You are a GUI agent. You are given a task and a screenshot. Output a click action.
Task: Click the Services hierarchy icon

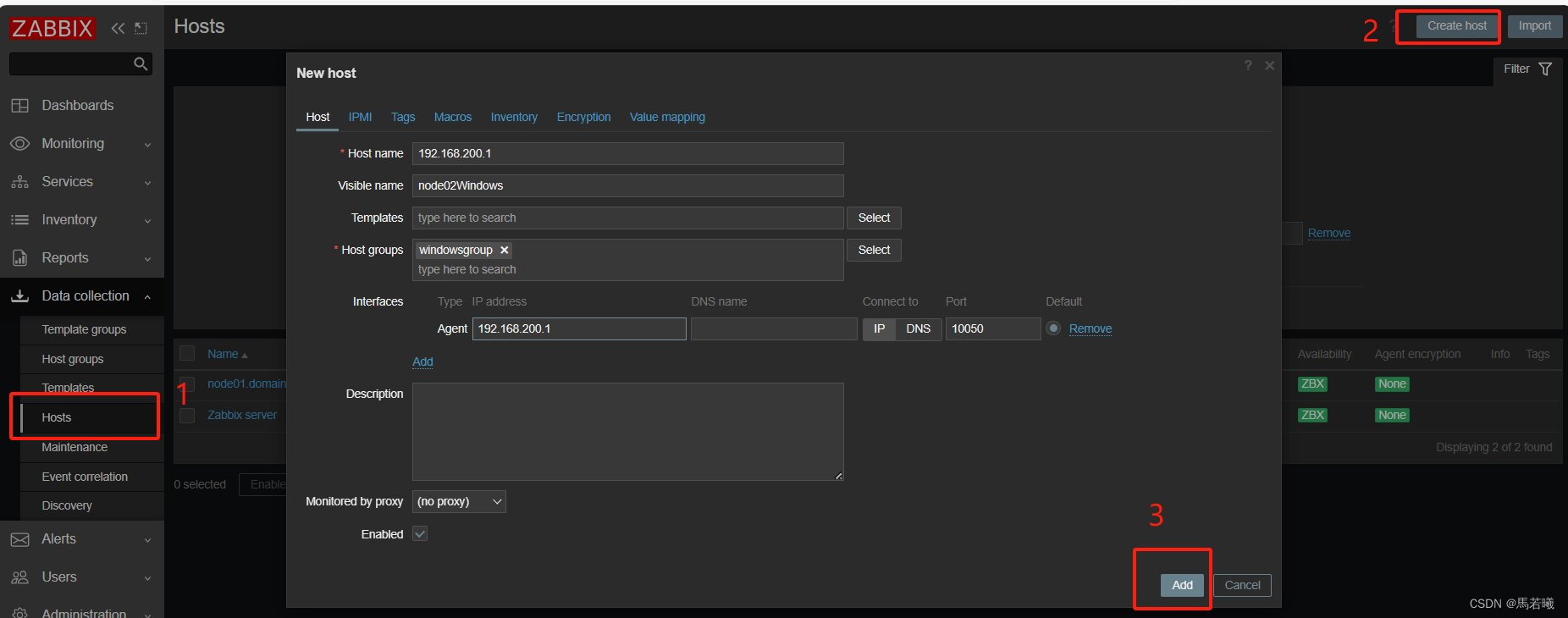tap(19, 182)
